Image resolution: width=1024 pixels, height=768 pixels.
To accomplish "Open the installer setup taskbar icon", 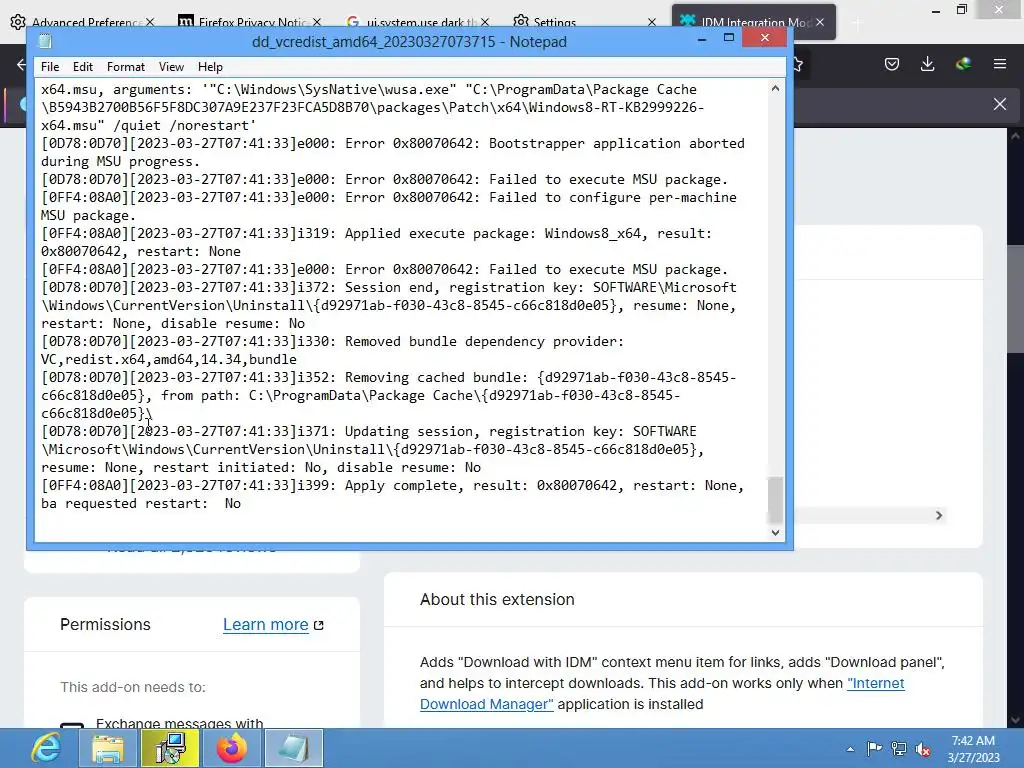I will click(170, 748).
